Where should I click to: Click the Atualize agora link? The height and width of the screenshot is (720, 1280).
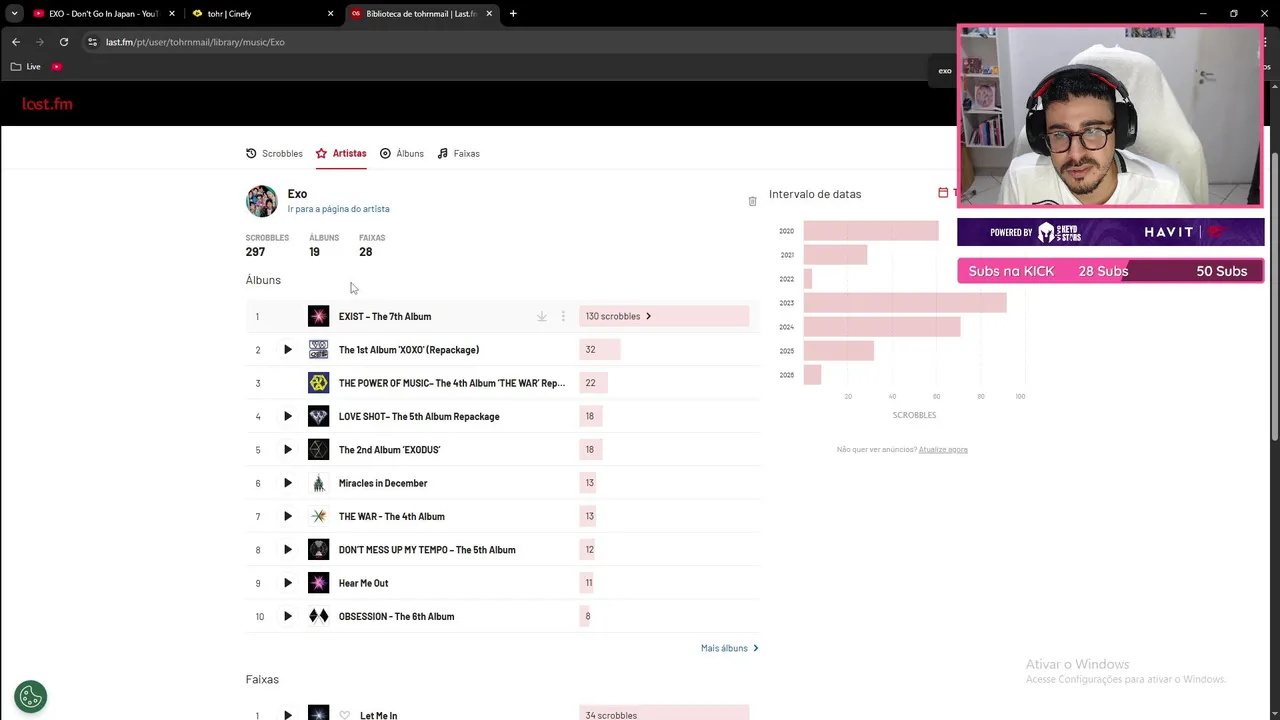coord(943,450)
